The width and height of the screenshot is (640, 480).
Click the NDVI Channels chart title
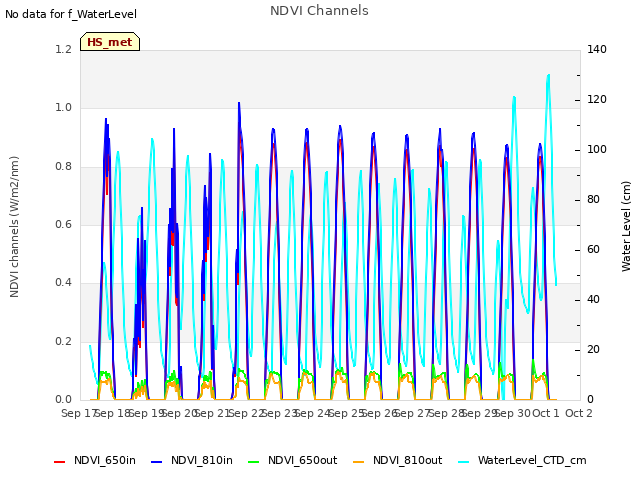pos(319,11)
